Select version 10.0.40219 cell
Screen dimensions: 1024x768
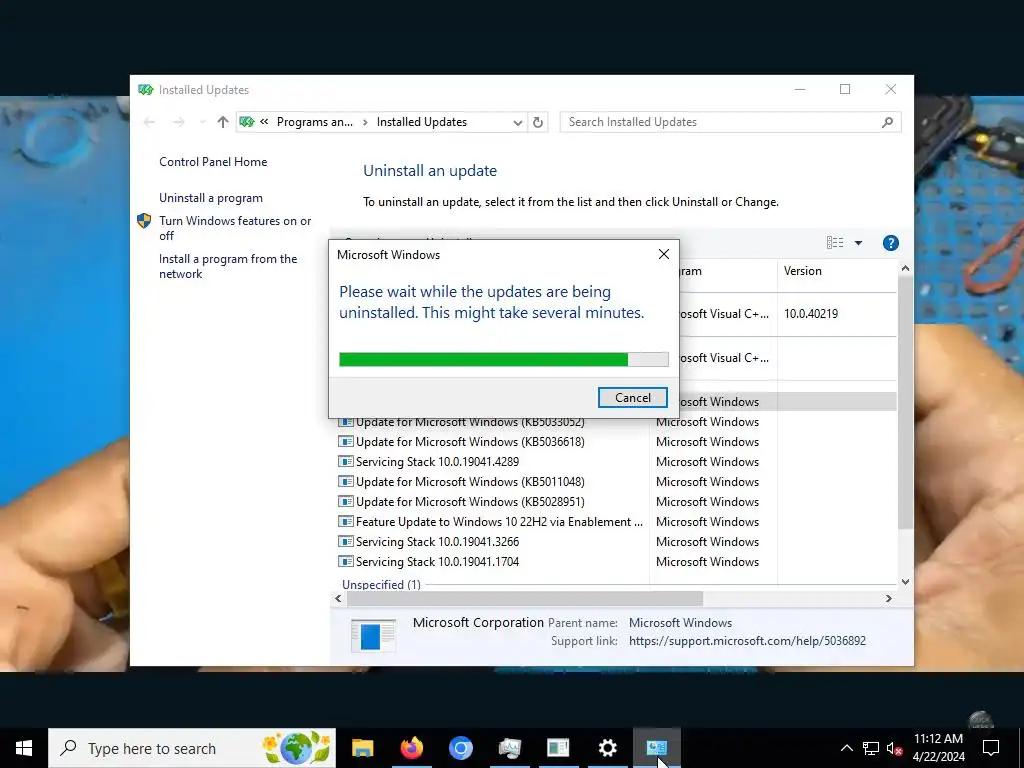[x=810, y=314]
